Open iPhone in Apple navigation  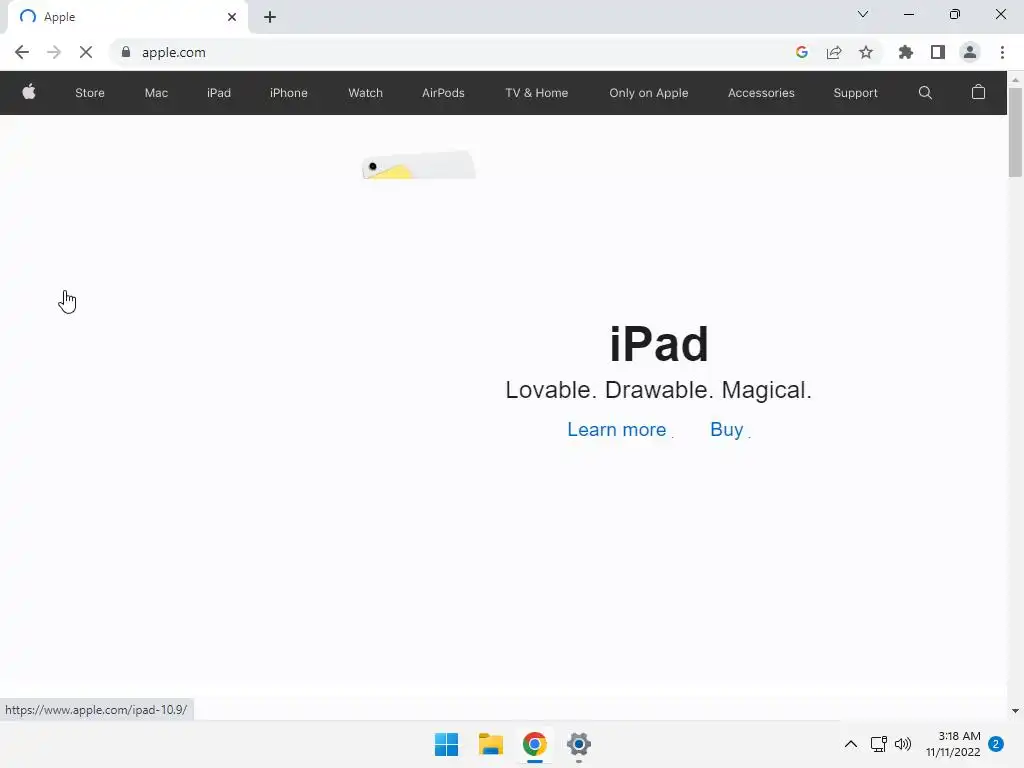tap(289, 93)
